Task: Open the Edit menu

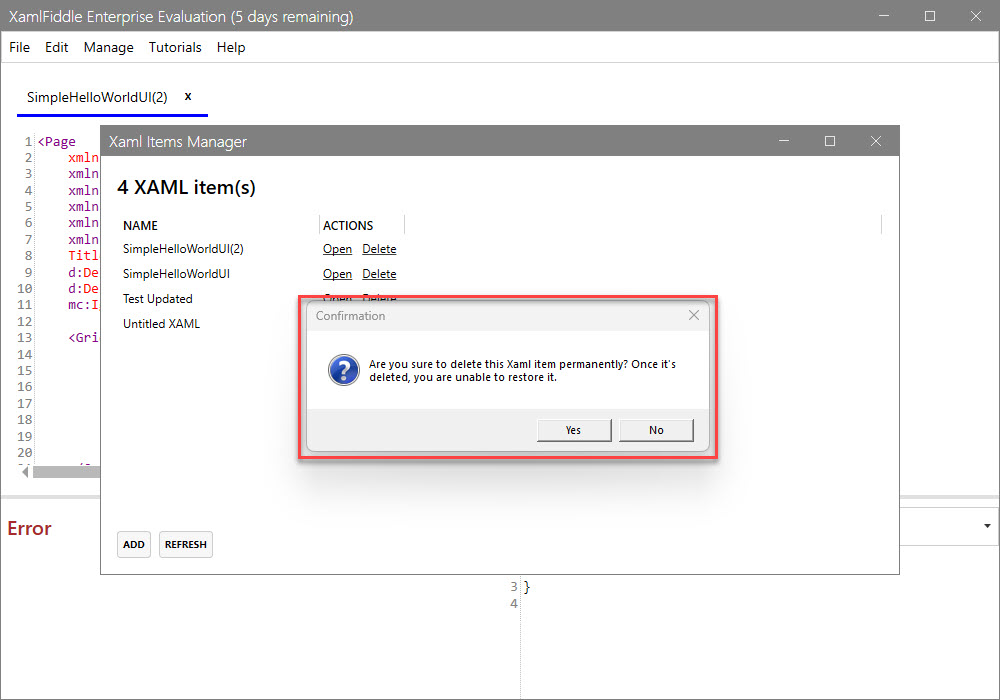Action: coord(56,47)
